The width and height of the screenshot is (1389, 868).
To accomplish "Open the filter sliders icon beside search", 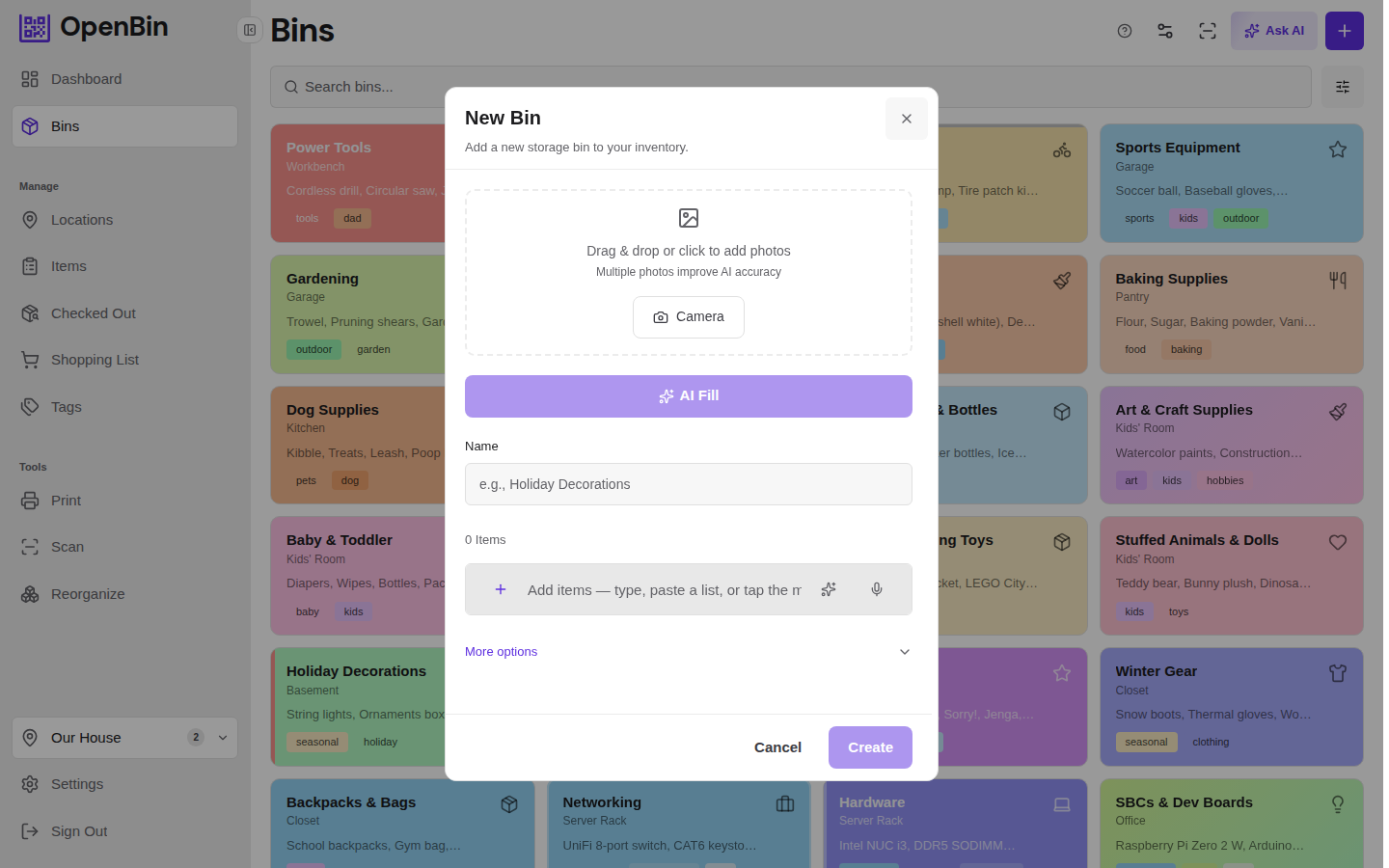I will (1343, 87).
